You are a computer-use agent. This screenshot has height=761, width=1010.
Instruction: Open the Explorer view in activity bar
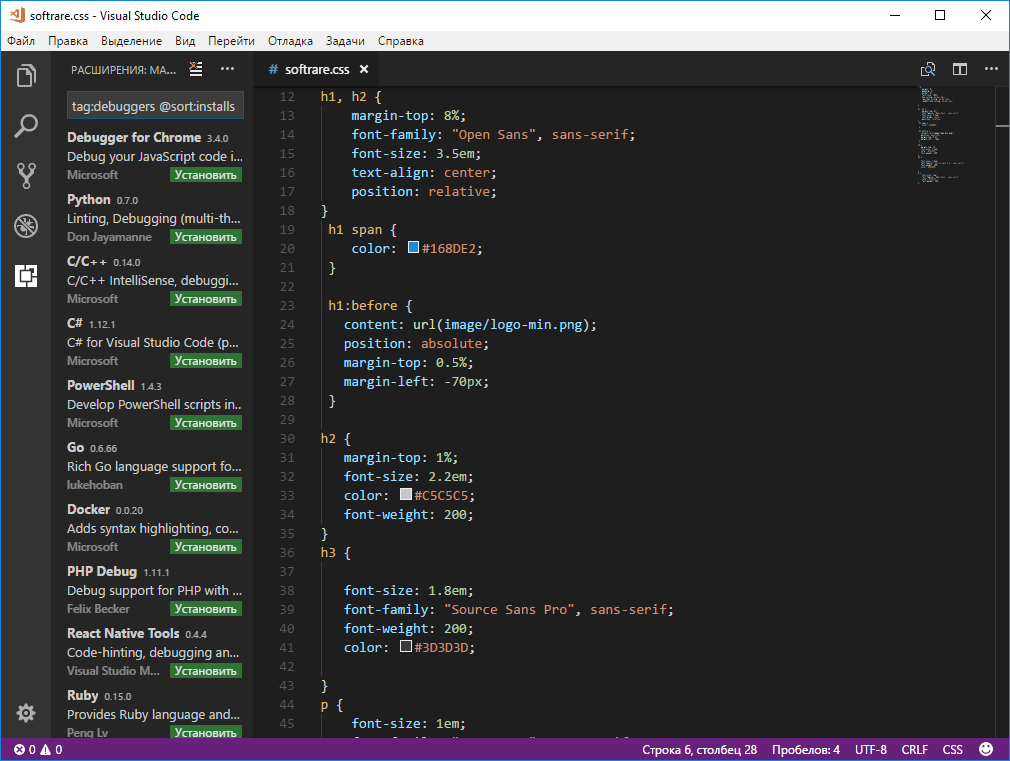pyautogui.click(x=26, y=75)
